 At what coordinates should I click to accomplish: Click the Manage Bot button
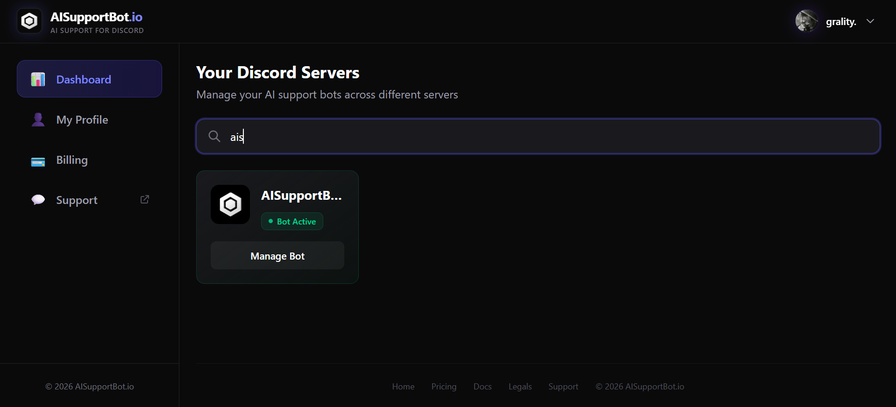[x=277, y=256]
